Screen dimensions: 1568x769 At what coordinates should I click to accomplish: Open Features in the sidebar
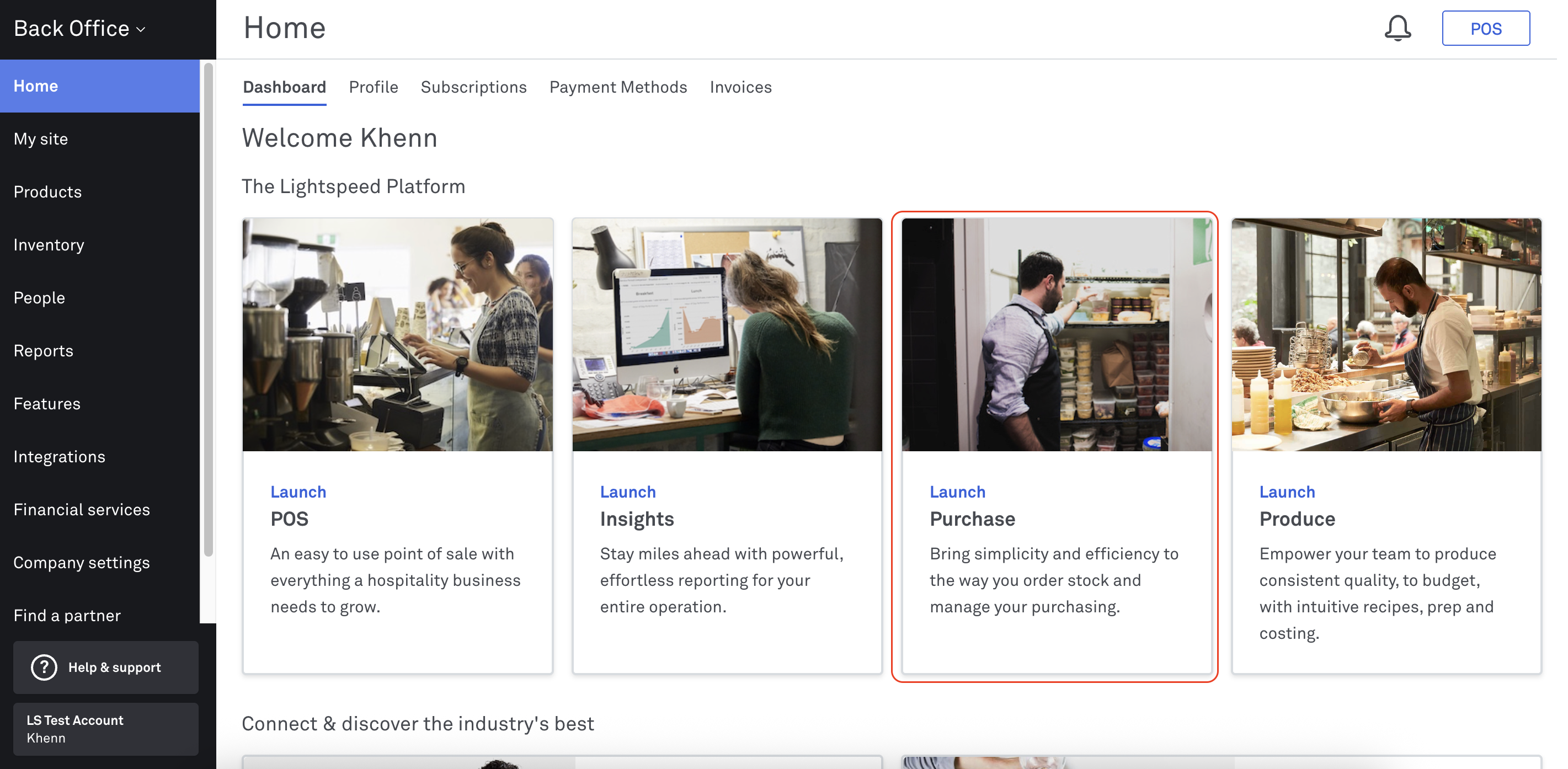[x=100, y=403]
